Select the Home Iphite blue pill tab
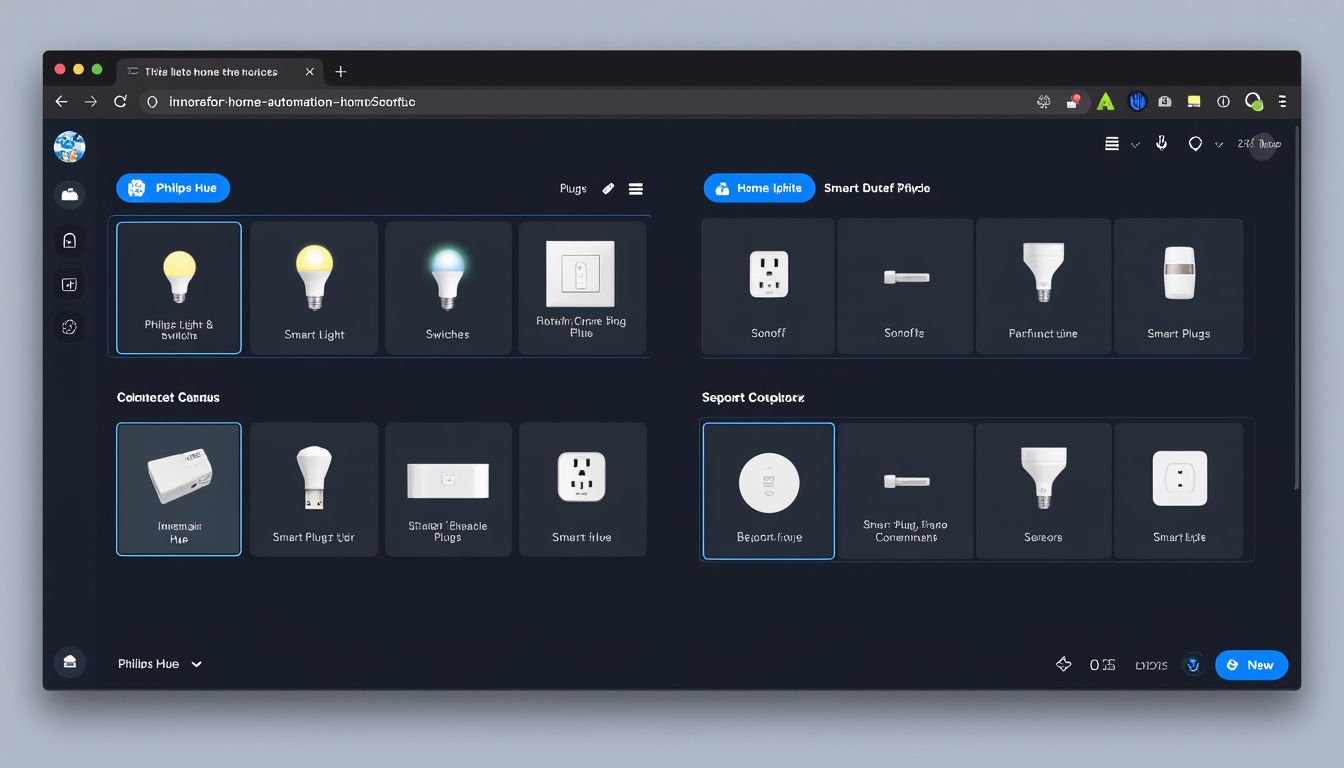 759,188
